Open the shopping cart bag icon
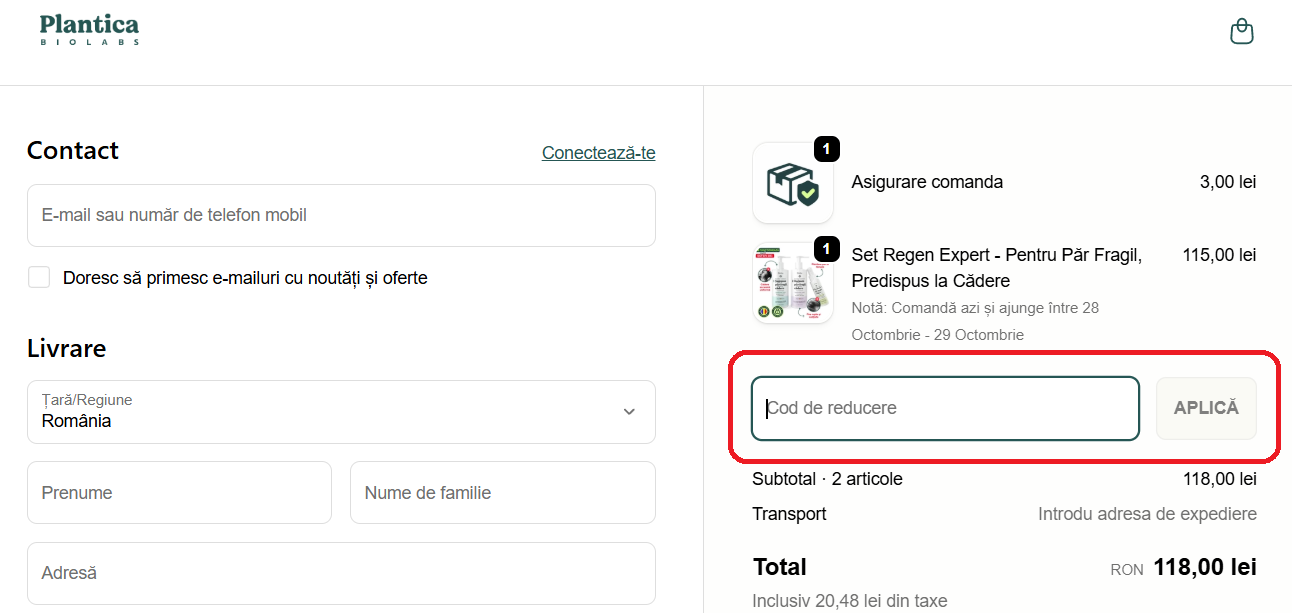Viewport: 1292px width, 613px height. [x=1241, y=31]
